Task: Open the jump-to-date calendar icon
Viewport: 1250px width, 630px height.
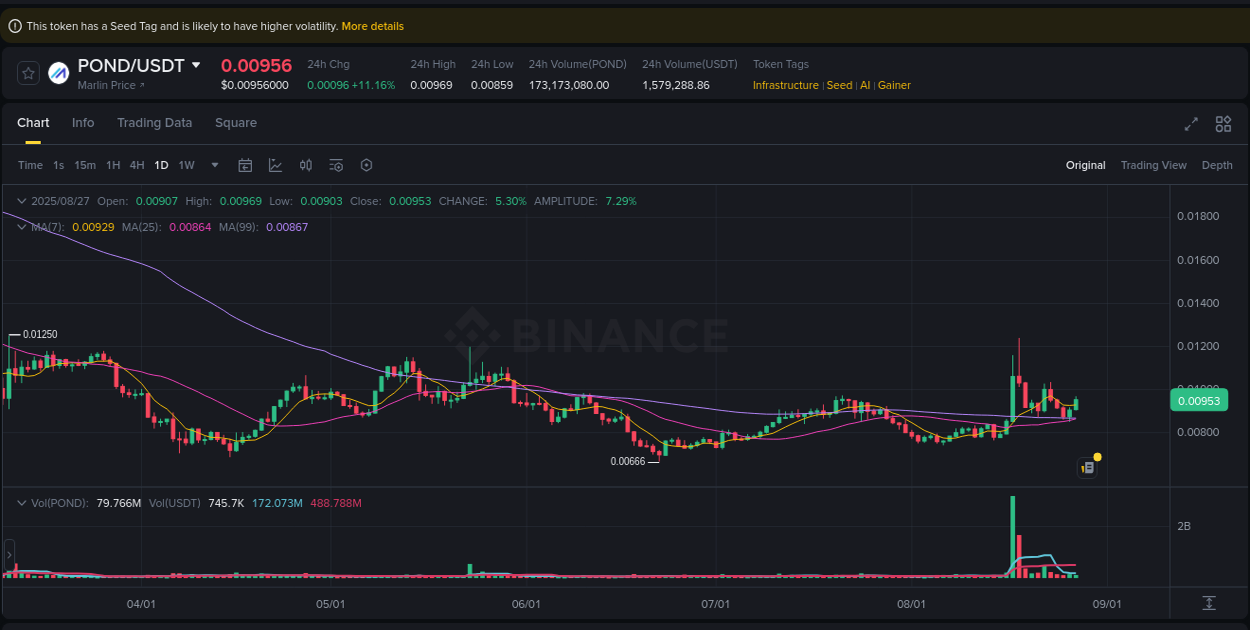Action: coord(245,165)
